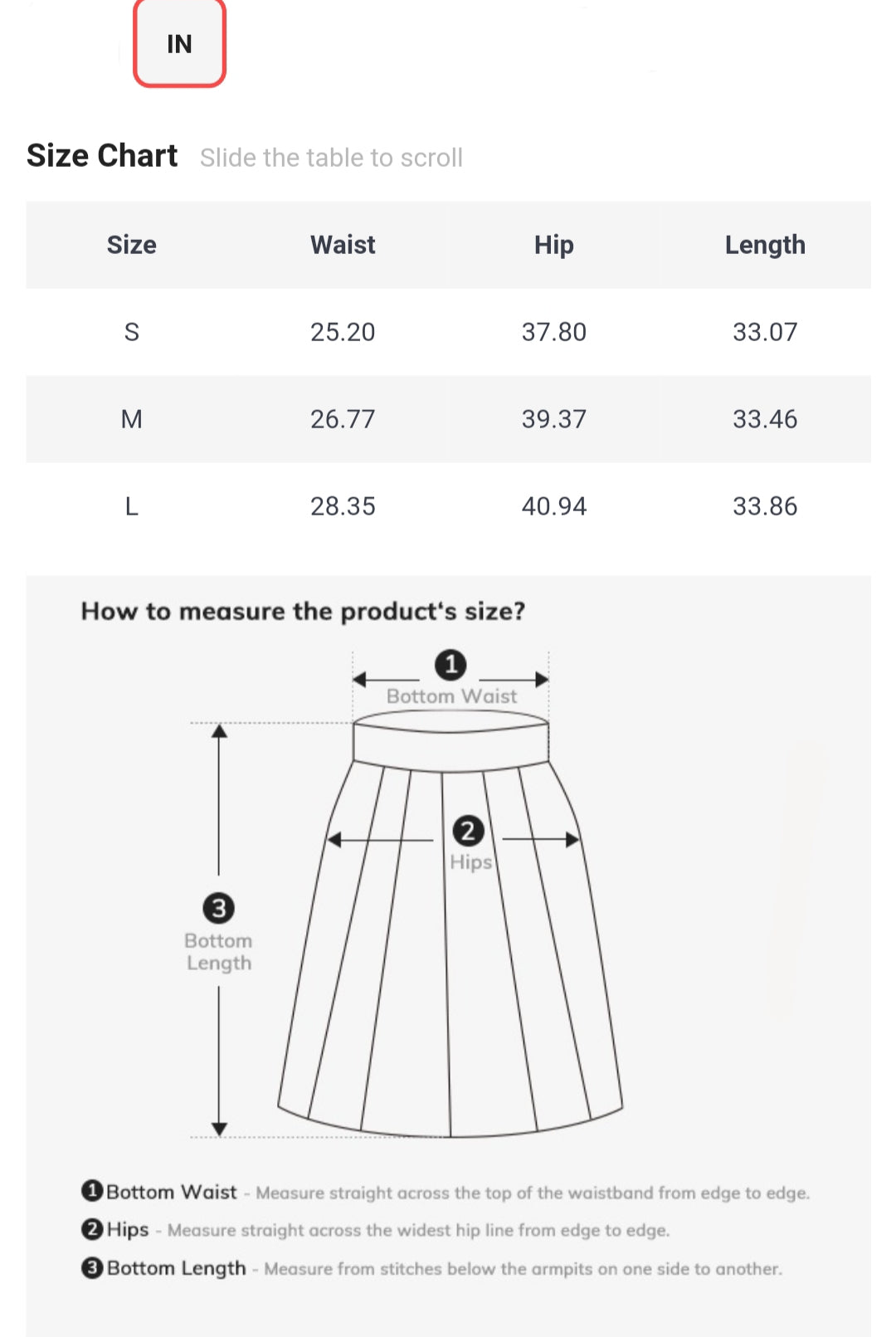Click the Hip column header
This screenshot has height=1337, width=896.
[553, 245]
